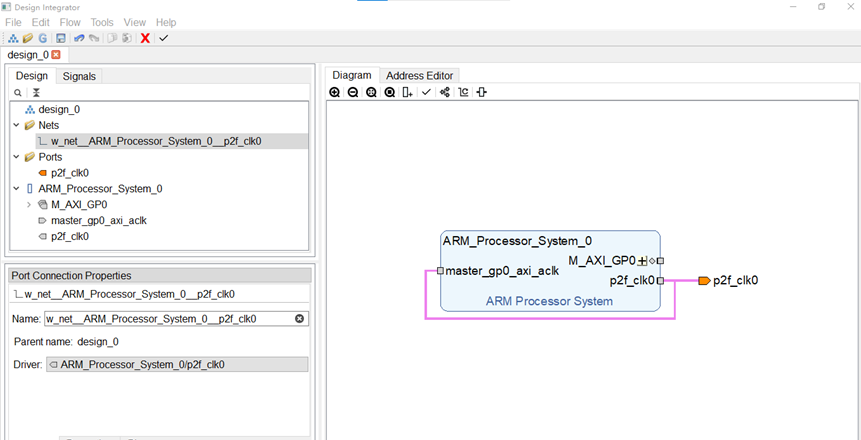Open the Flow menu

pos(70,23)
